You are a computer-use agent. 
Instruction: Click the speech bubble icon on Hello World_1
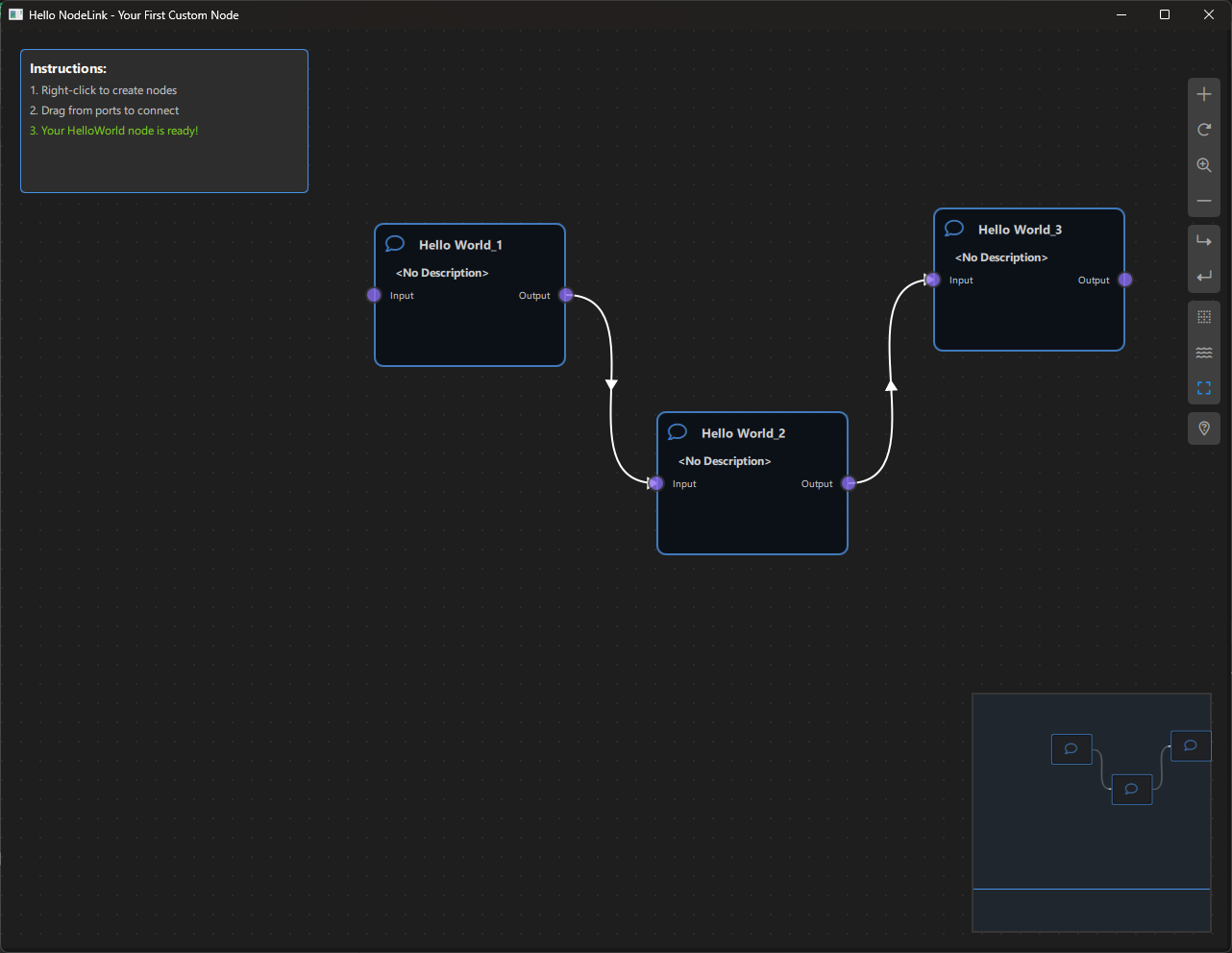coord(394,244)
